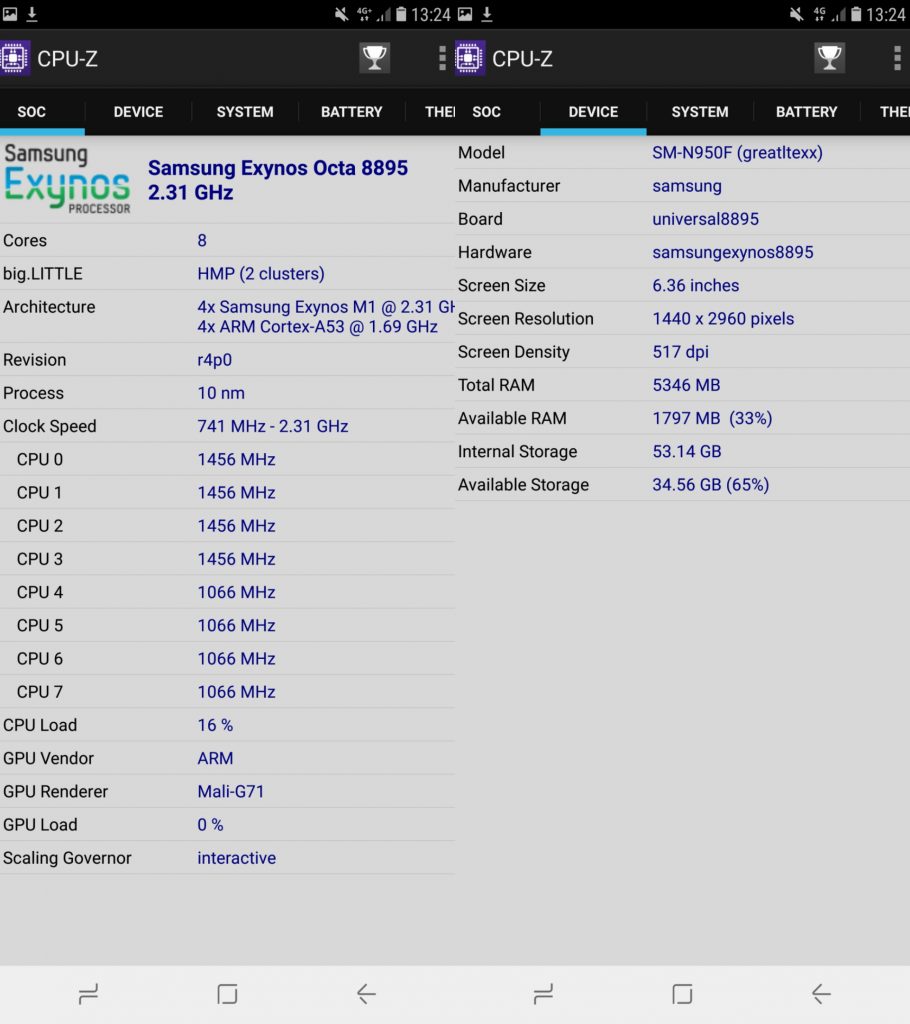Tap the CPU Load value "16 %"
This screenshot has width=910, height=1024.
215,725
